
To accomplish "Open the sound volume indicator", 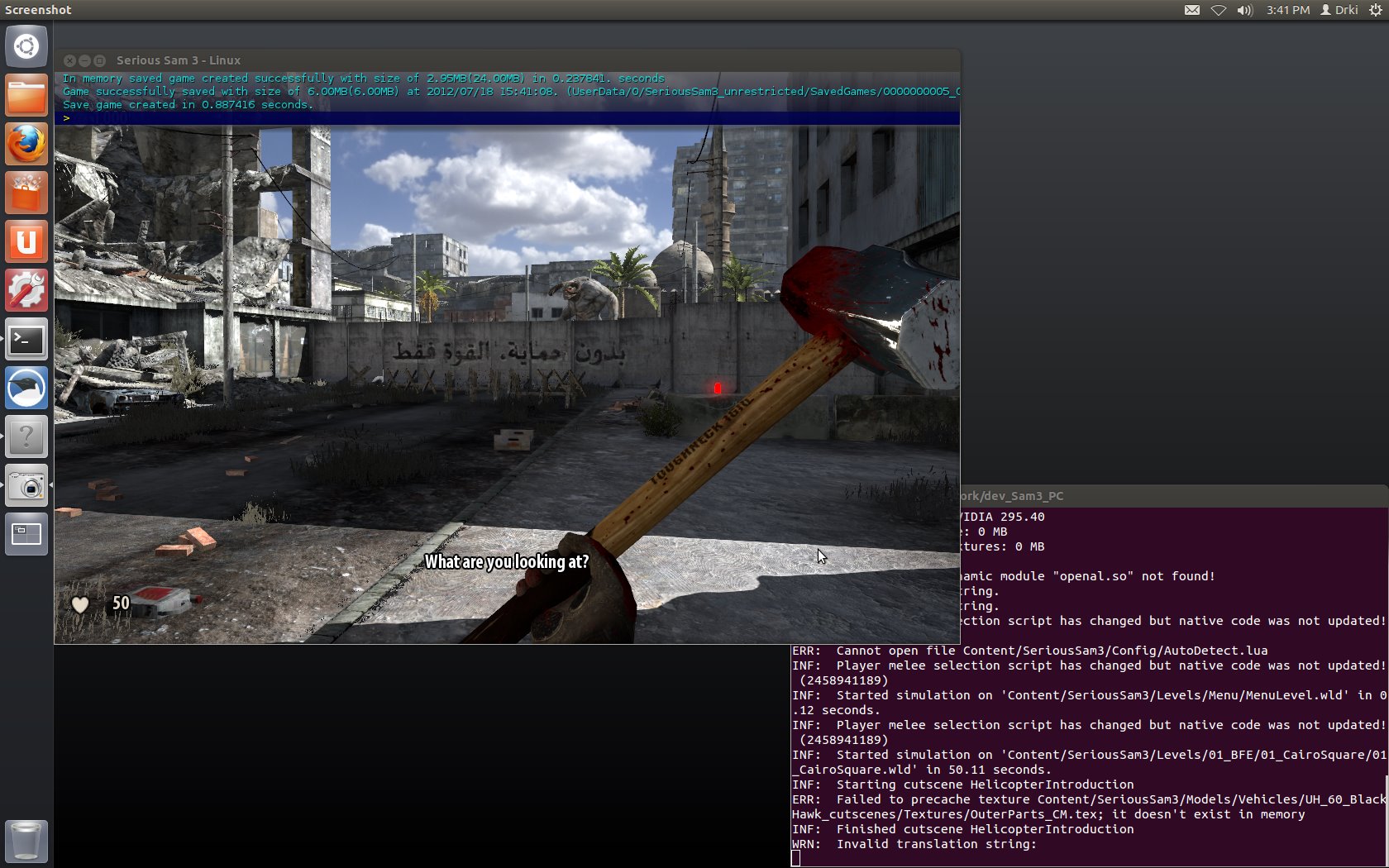I will coord(1244,10).
